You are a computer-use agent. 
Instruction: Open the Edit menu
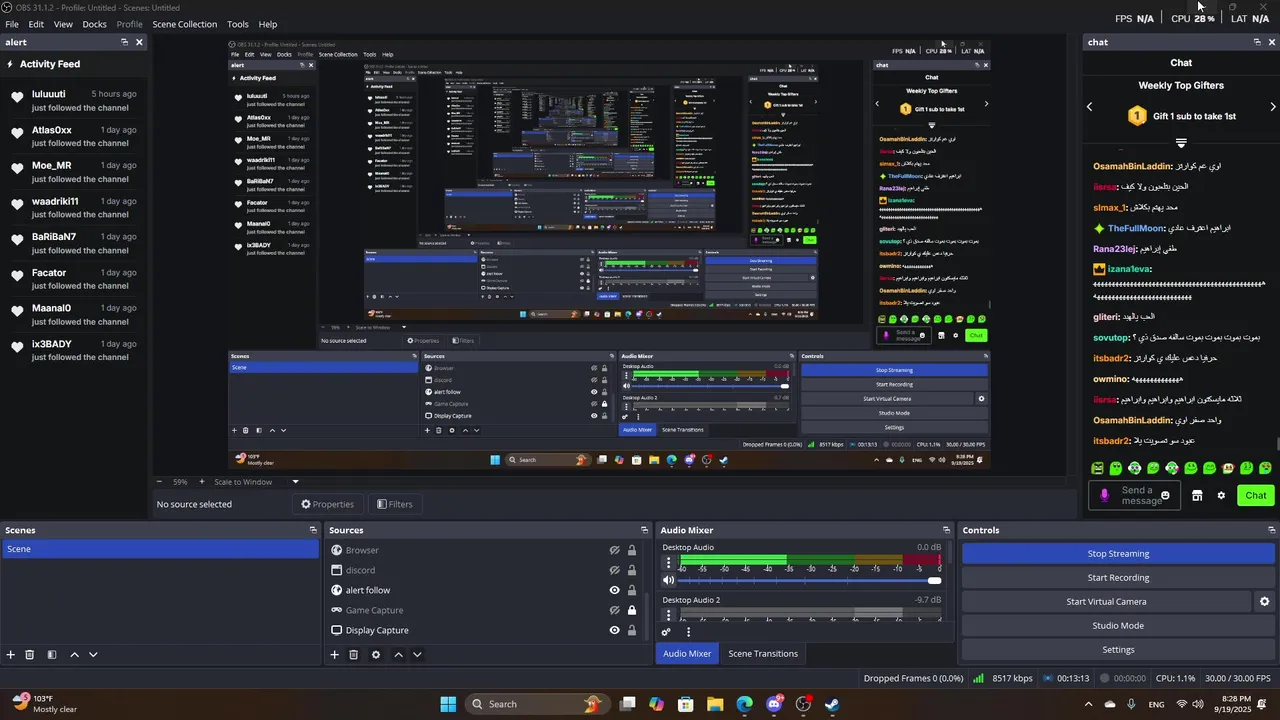click(x=36, y=24)
